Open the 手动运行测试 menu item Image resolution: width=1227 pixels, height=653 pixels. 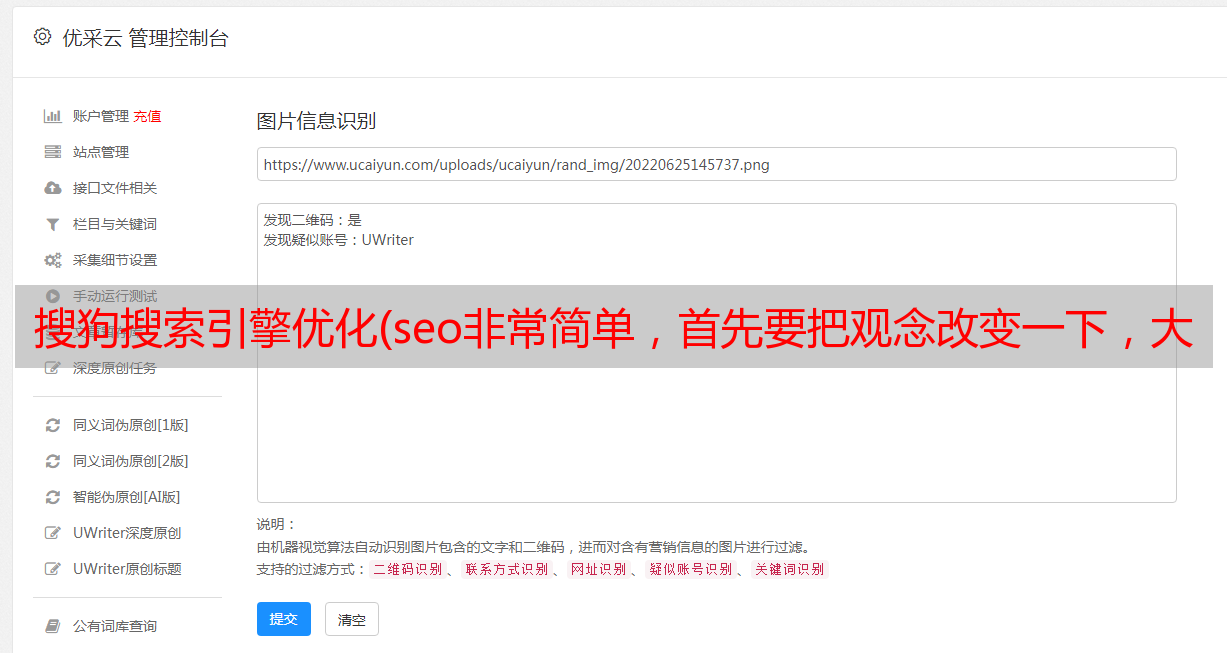click(115, 296)
